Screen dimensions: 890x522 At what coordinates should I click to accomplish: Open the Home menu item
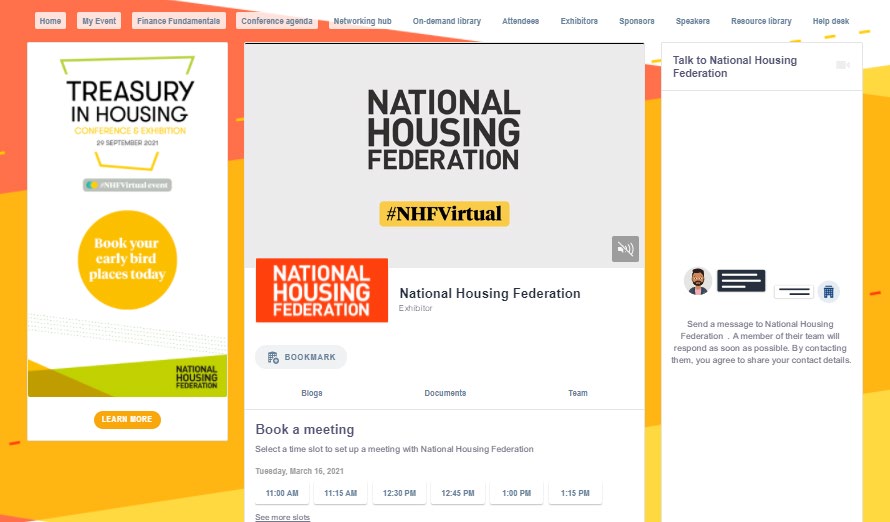point(50,21)
